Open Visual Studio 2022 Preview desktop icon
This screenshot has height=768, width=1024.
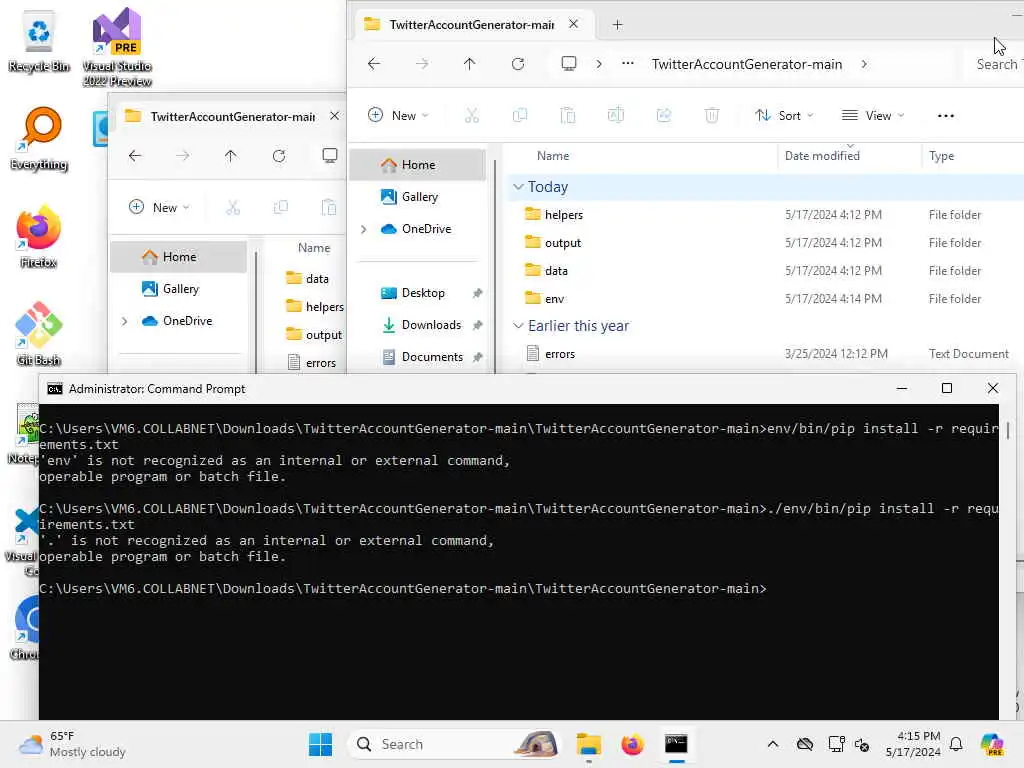point(117,47)
